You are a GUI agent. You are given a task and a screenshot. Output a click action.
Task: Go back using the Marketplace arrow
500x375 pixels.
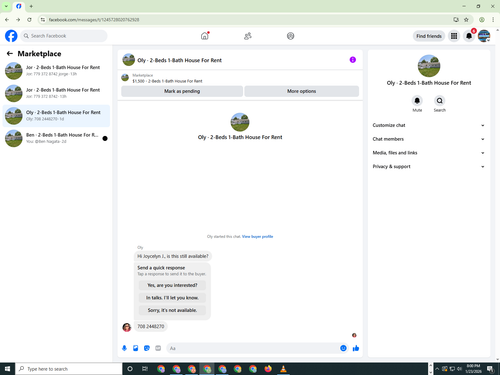click(x=10, y=53)
